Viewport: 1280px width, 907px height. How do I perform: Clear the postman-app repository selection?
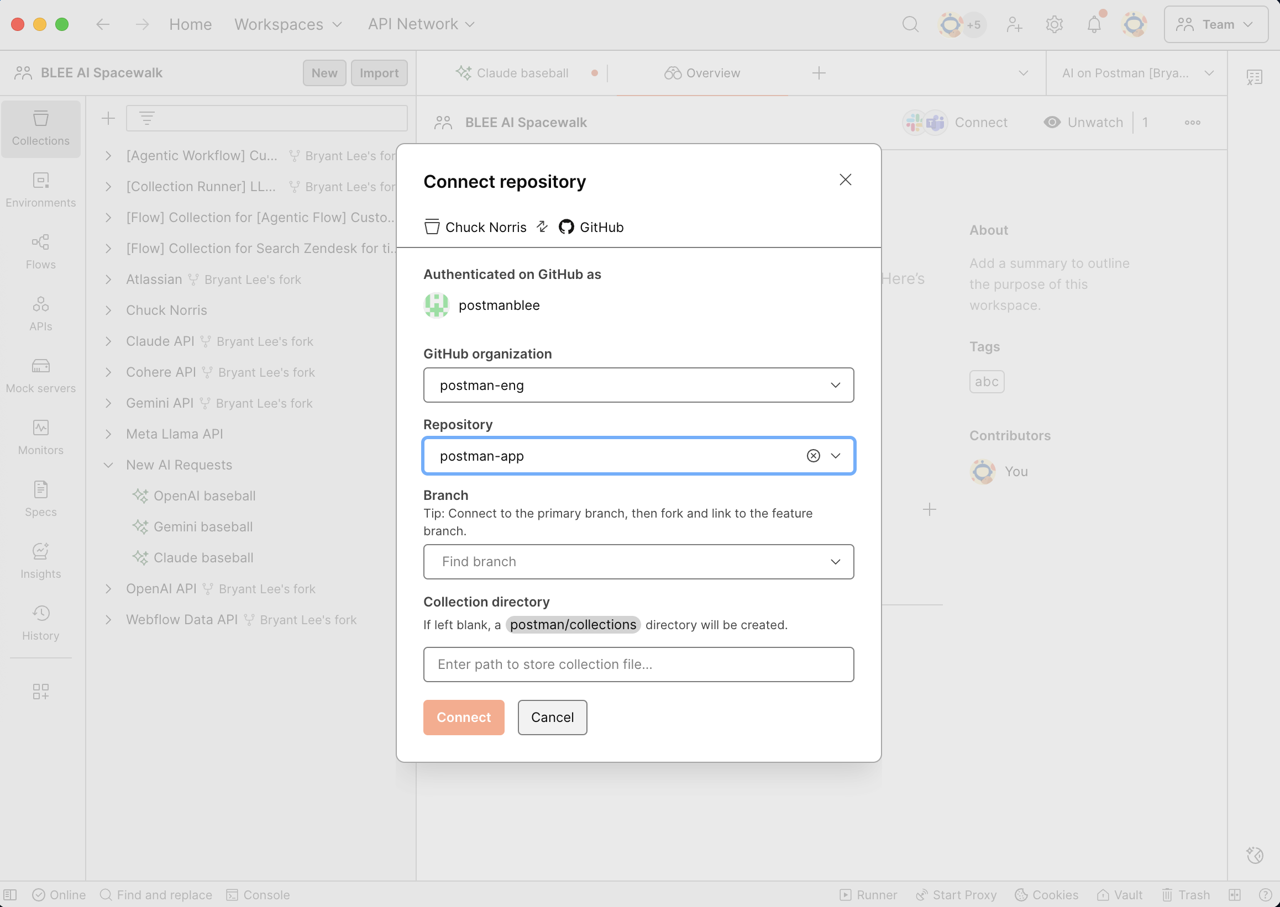813,455
